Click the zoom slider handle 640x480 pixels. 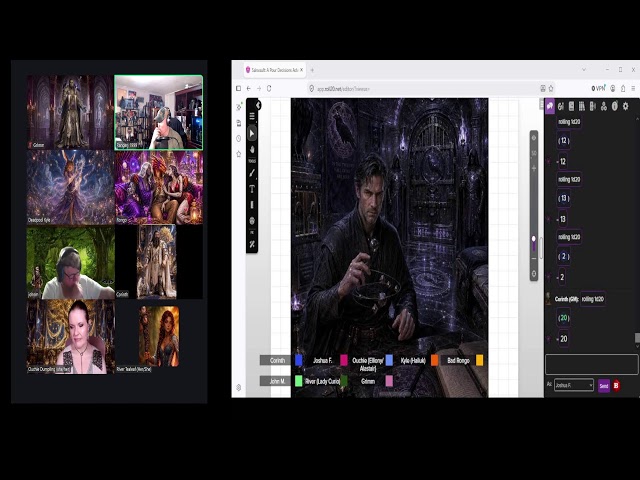533,239
